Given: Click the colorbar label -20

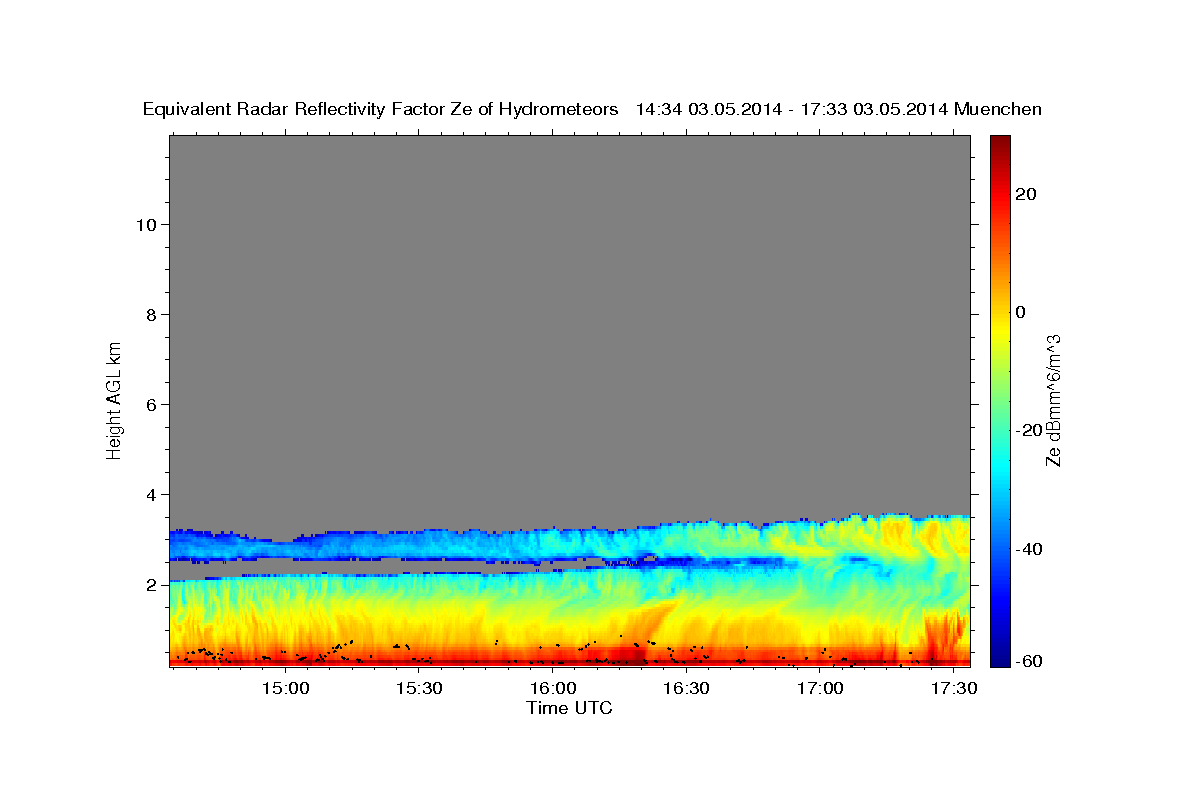Looking at the screenshot, I should [x=1029, y=430].
